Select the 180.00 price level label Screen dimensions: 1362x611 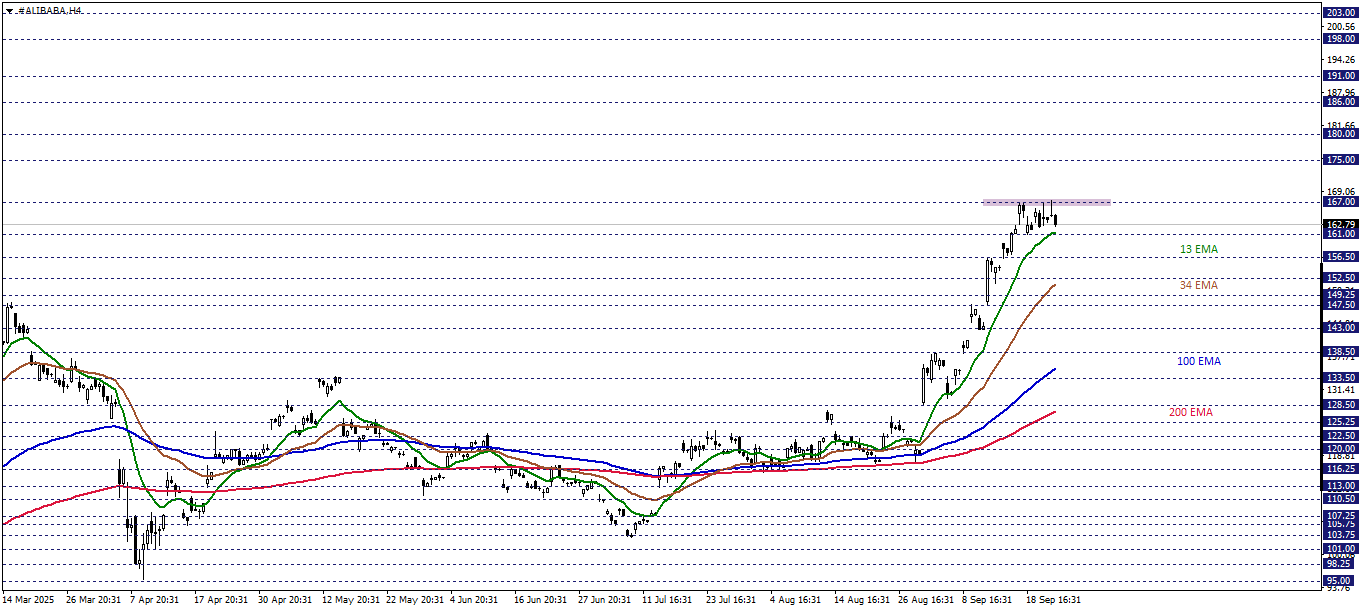[x=1340, y=134]
